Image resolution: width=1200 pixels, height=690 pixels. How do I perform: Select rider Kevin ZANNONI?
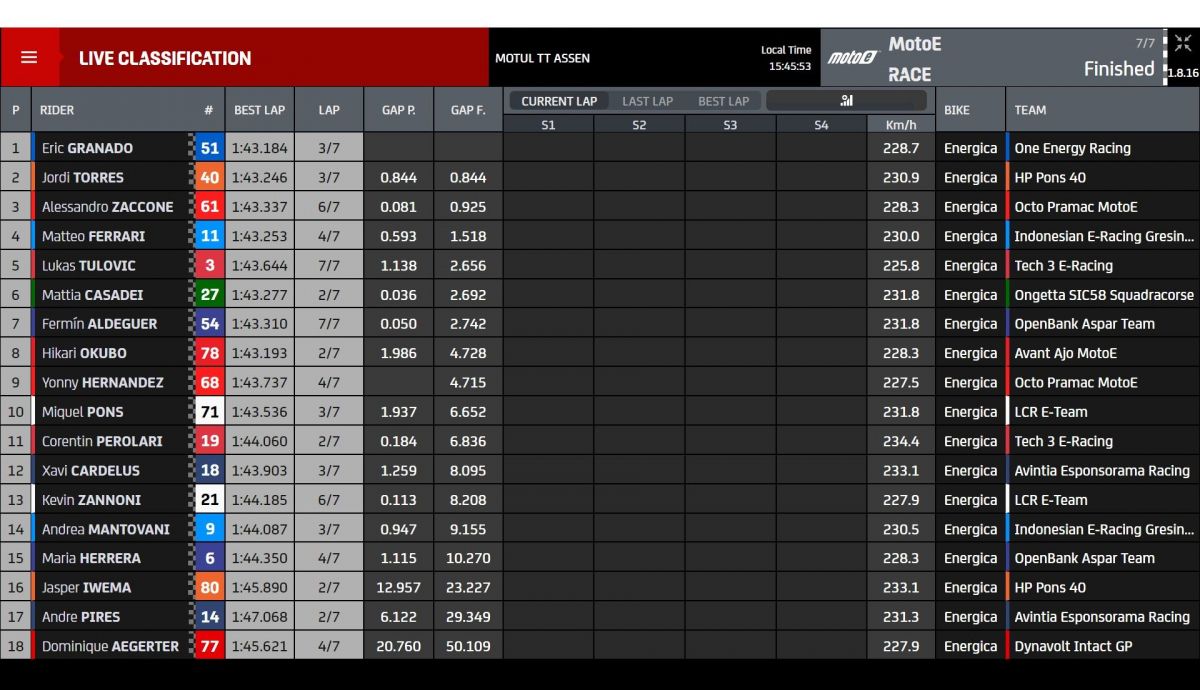point(91,500)
